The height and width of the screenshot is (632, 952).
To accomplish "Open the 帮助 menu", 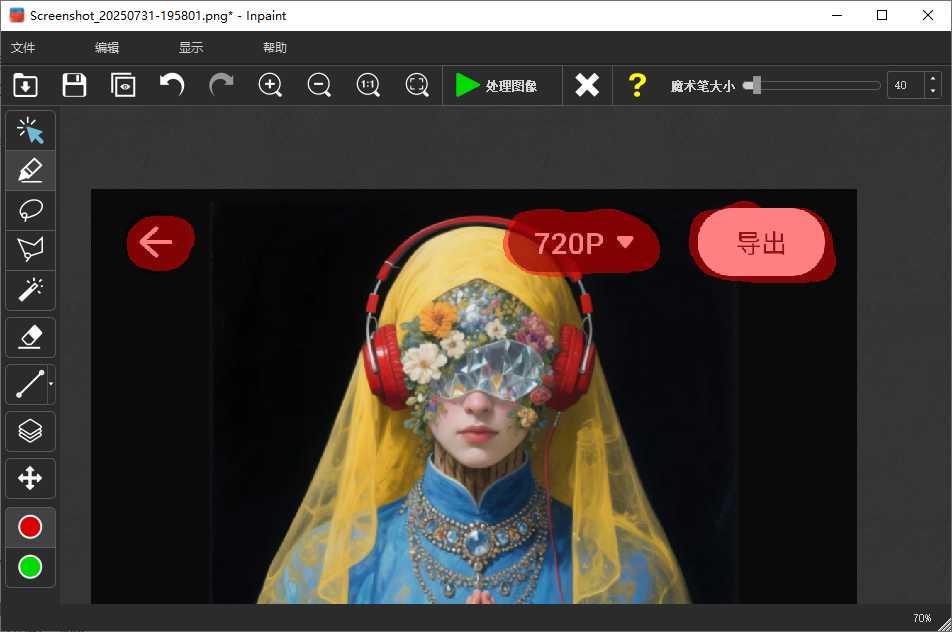I will (x=275, y=47).
